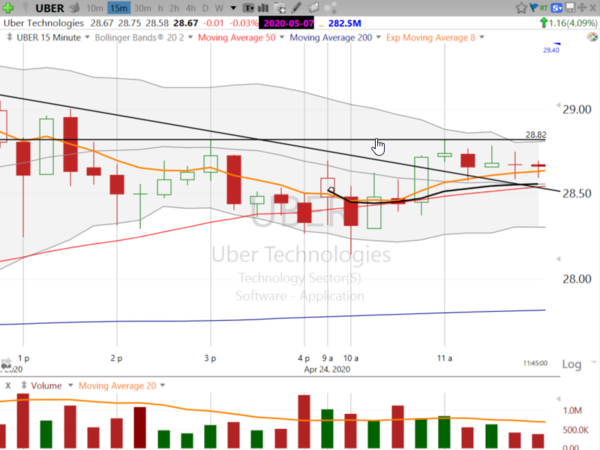
Task: Click the up-down arrows before UBER 15 Minute
Action: pyautogui.click(x=10, y=37)
